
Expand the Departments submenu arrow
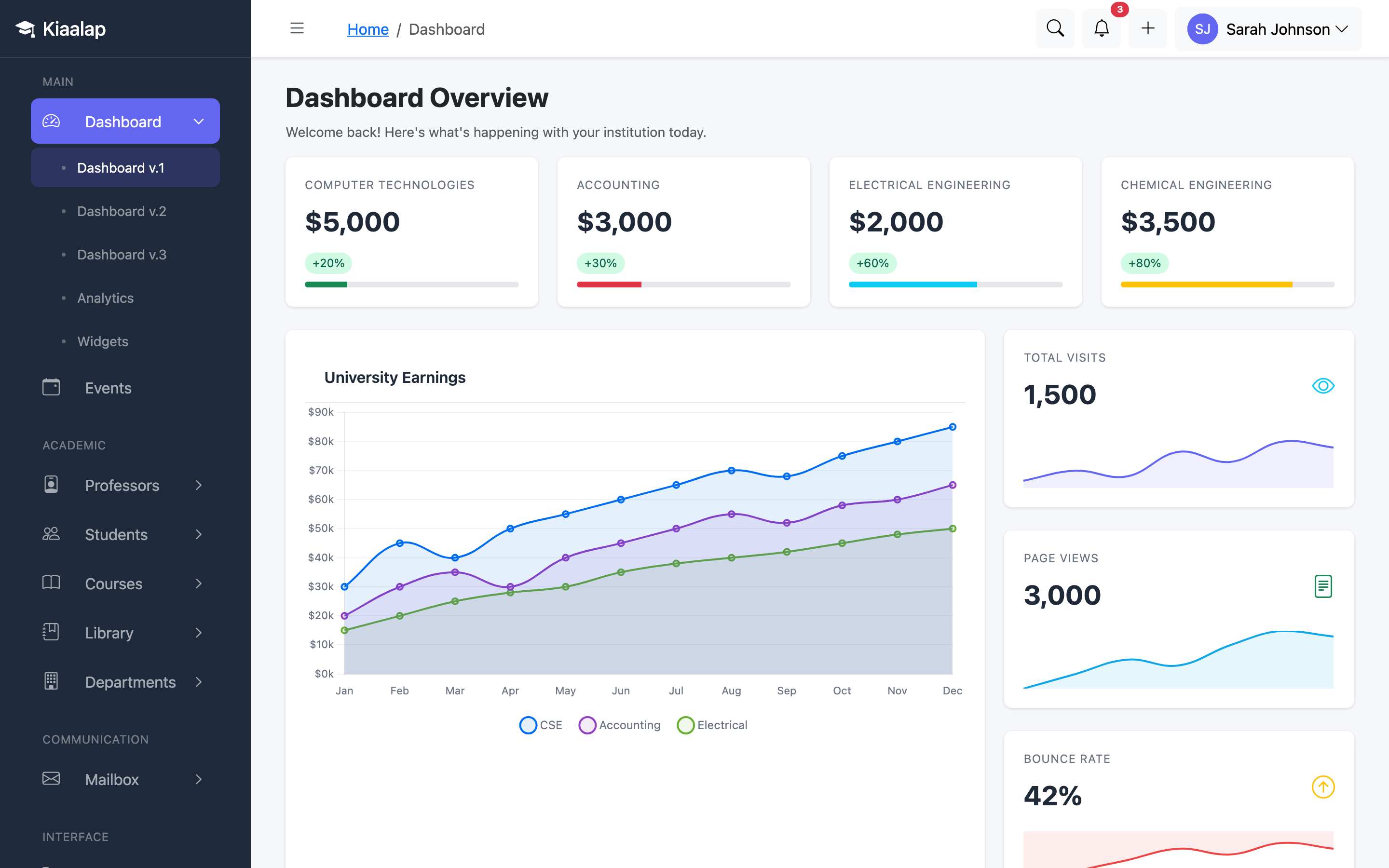click(199, 682)
